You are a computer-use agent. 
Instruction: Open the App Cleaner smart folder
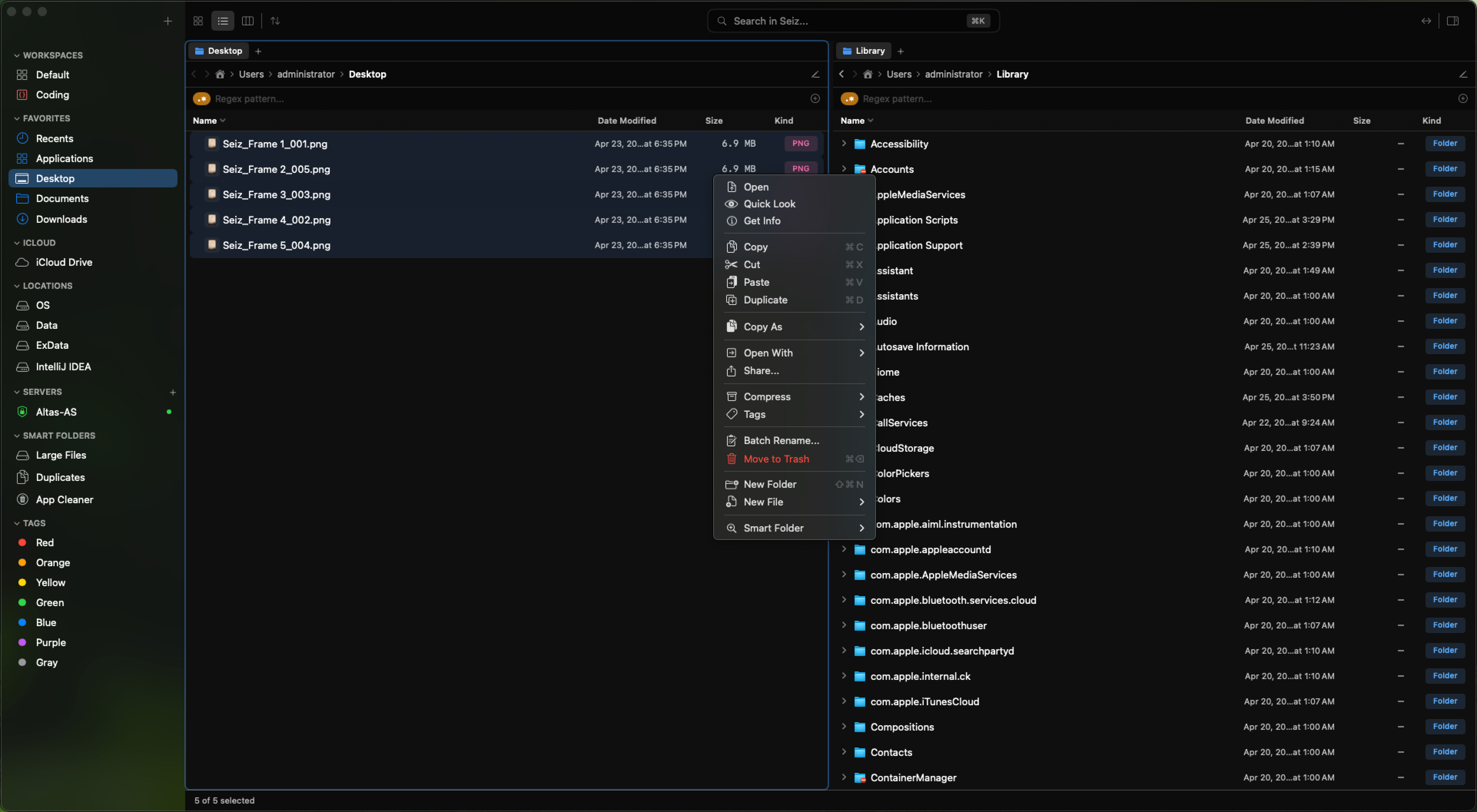(x=64, y=499)
